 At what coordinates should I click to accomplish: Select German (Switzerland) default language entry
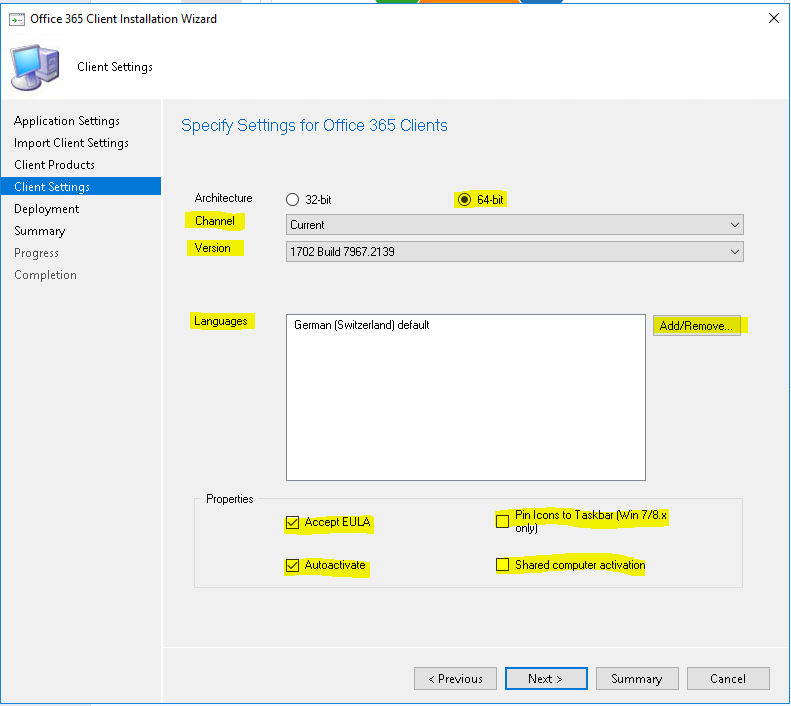click(x=362, y=325)
